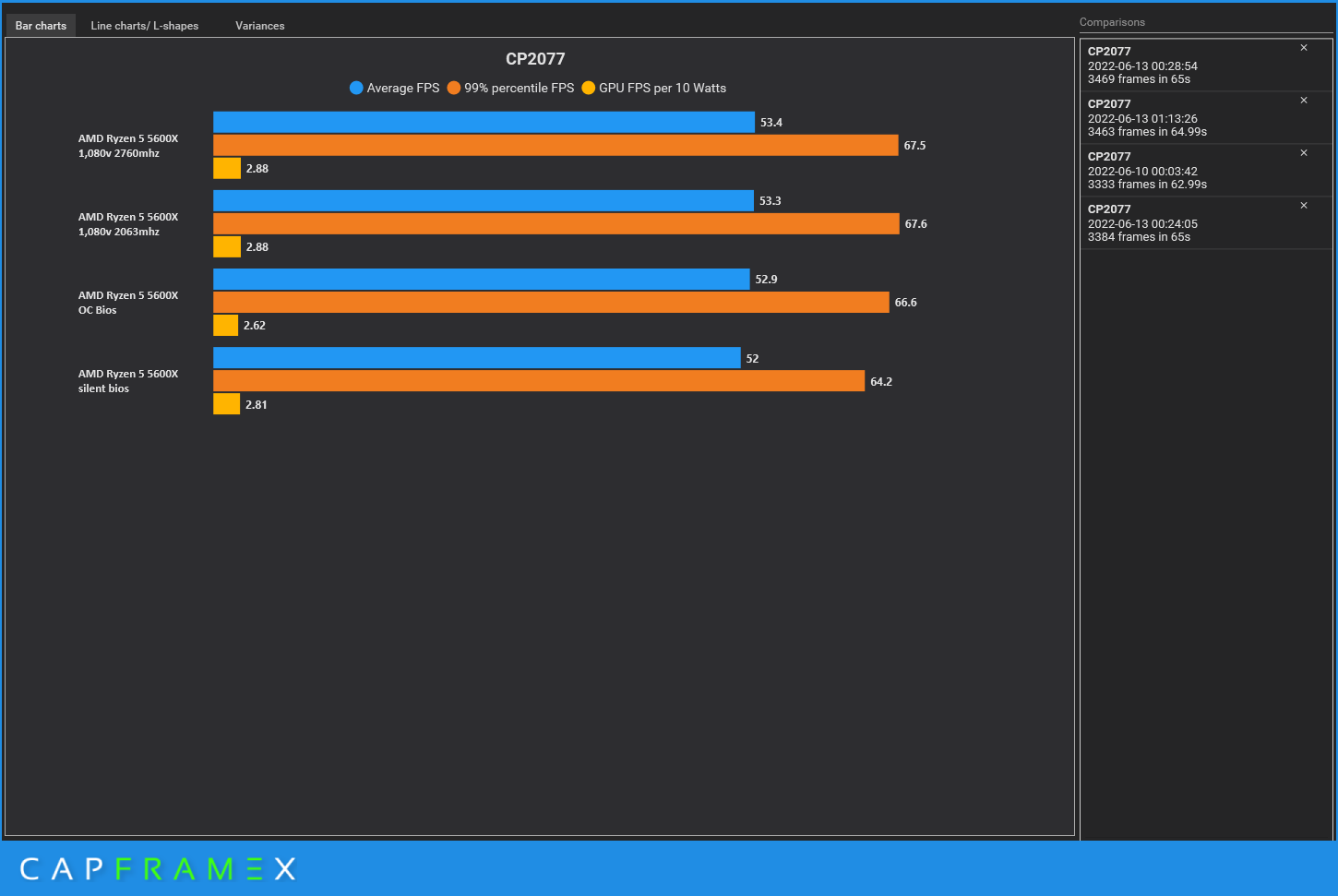Viewport: 1338px width, 896px height.
Task: Remove the 00:28:54 CP2077 comparison entry
Action: 1304,48
